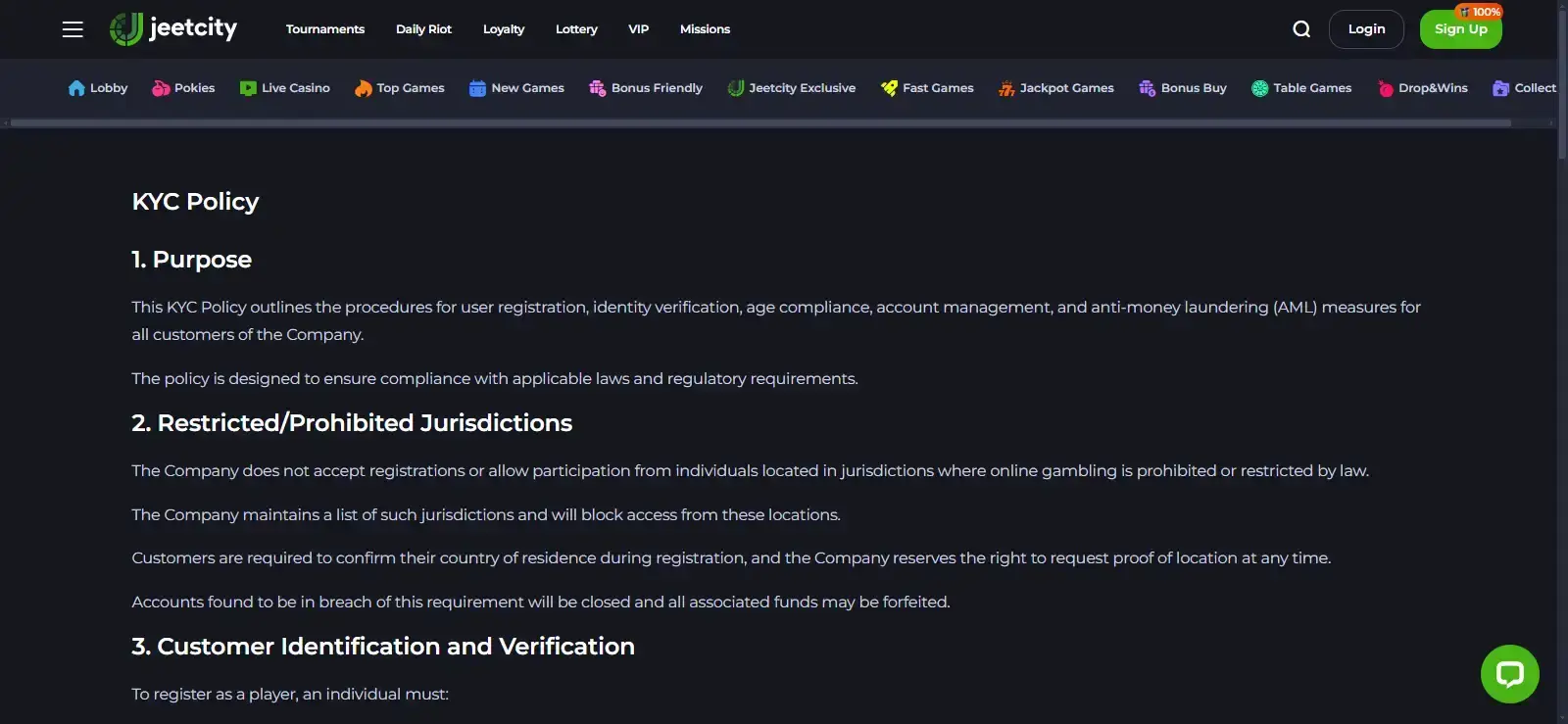The image size is (1568, 724).
Task: Click the "KYC Policy" heading
Action: (195, 202)
